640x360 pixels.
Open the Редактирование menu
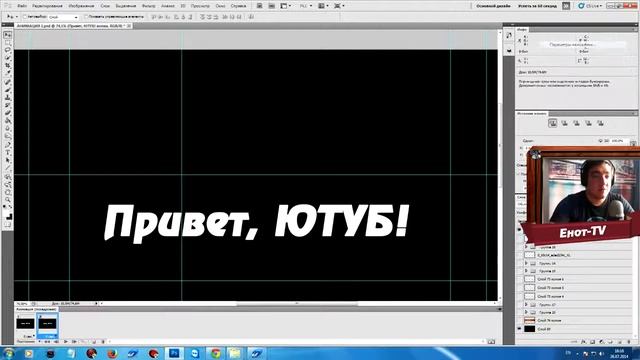47,6
